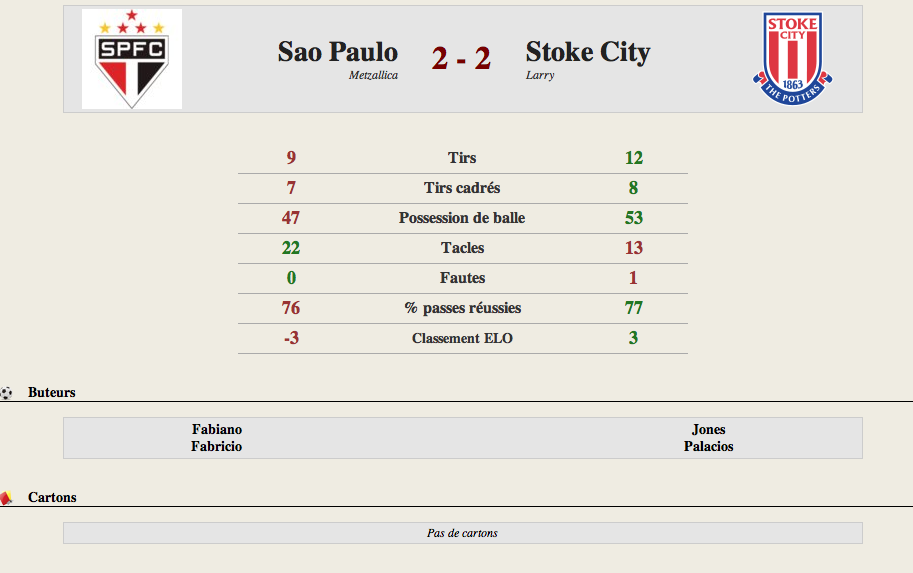Click the Pas de cartons message

(x=462, y=533)
